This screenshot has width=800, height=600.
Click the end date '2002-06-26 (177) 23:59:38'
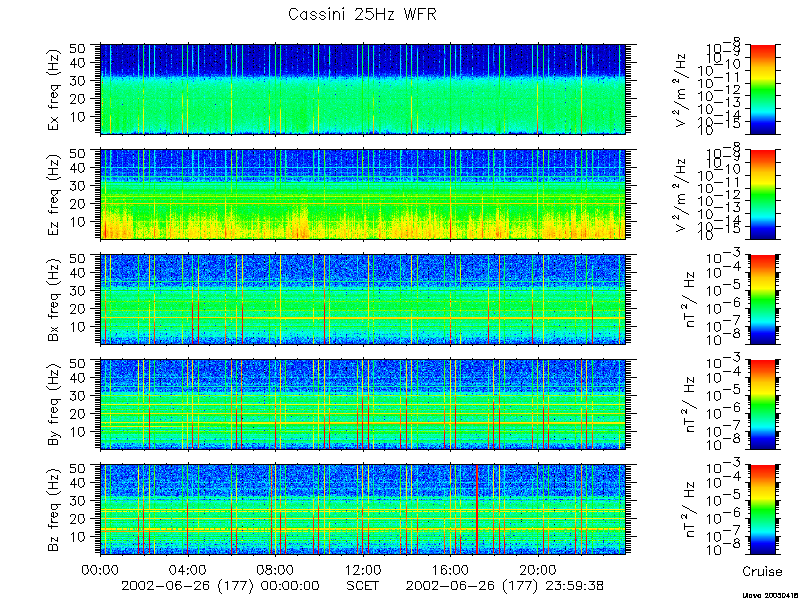coord(505,585)
